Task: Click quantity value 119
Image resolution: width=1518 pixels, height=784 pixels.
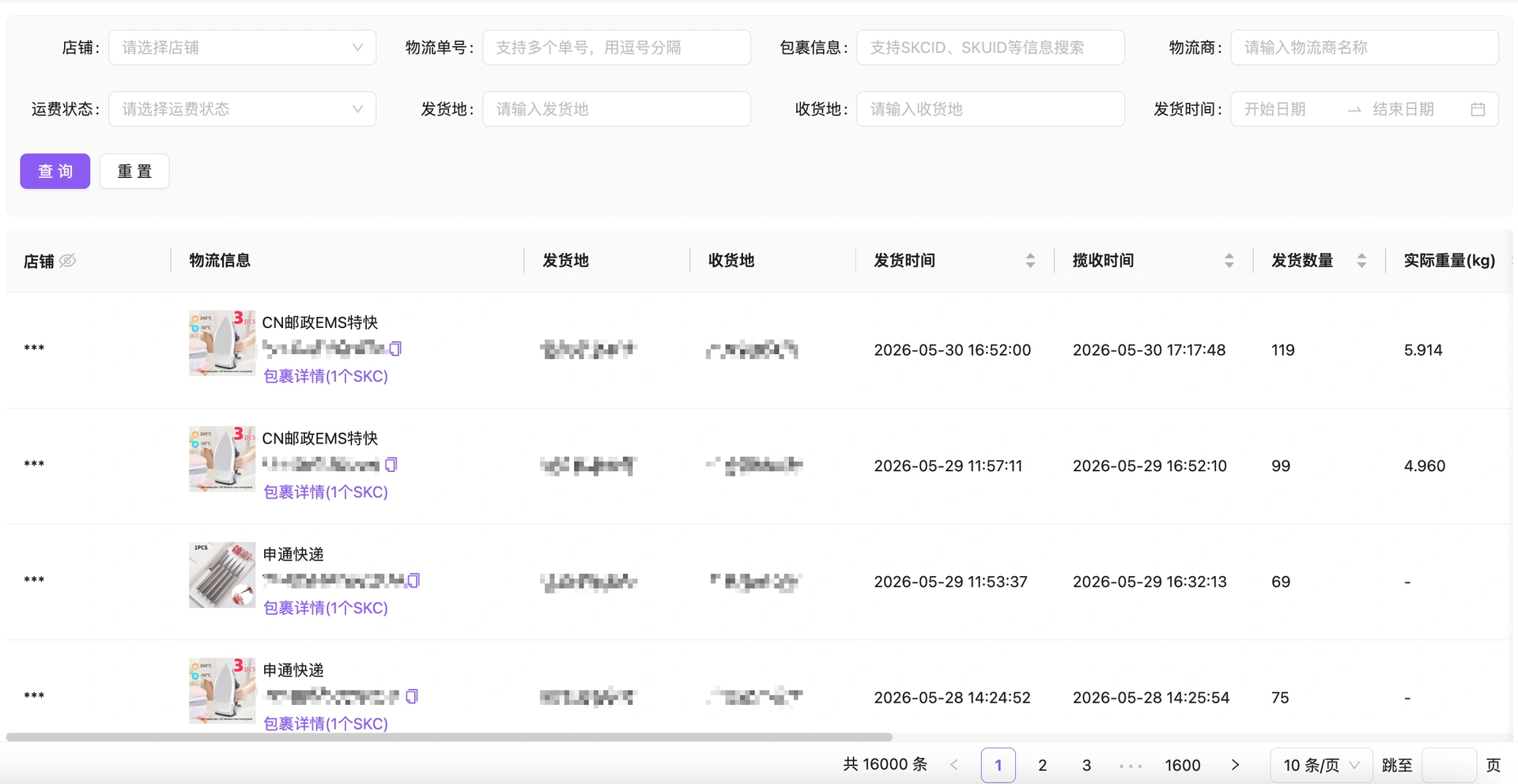Action: point(1283,349)
